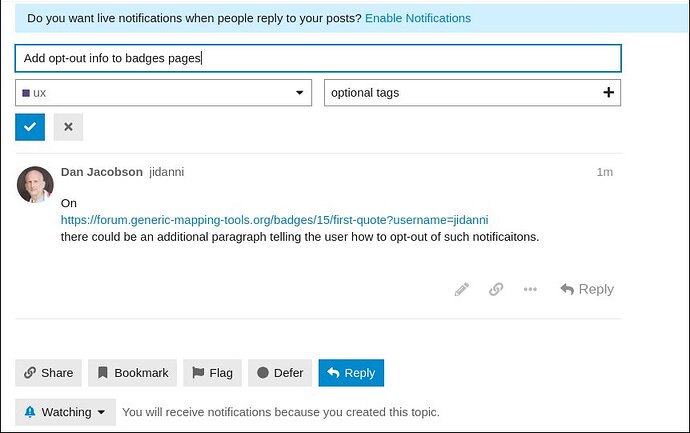Expand the optional tags selector
This screenshot has height=433, width=690.
coord(472,93)
